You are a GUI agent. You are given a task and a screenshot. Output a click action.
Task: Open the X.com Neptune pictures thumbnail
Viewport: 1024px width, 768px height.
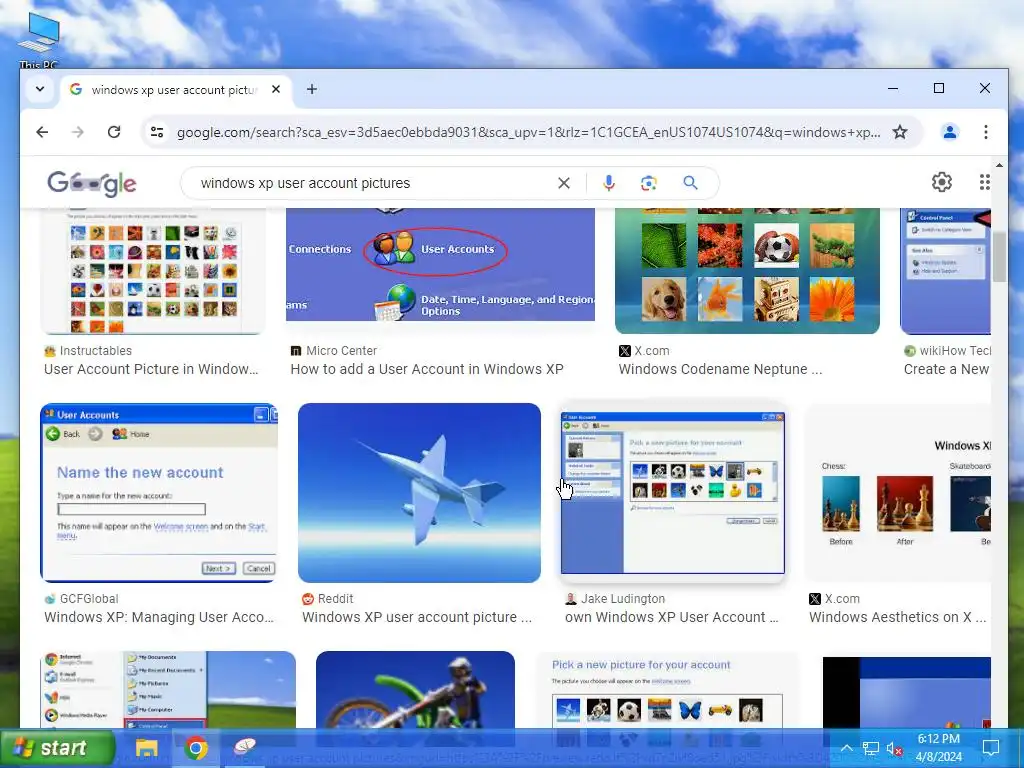[x=747, y=271]
